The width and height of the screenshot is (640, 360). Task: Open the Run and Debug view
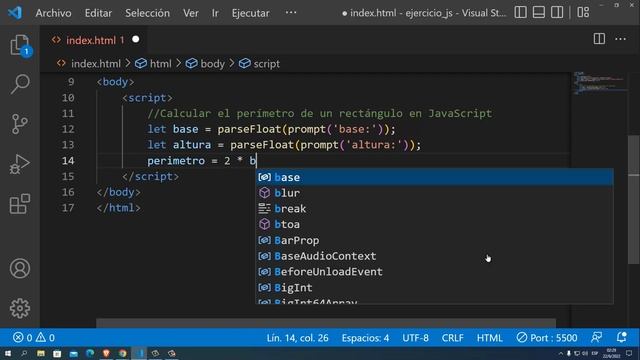(x=20, y=164)
